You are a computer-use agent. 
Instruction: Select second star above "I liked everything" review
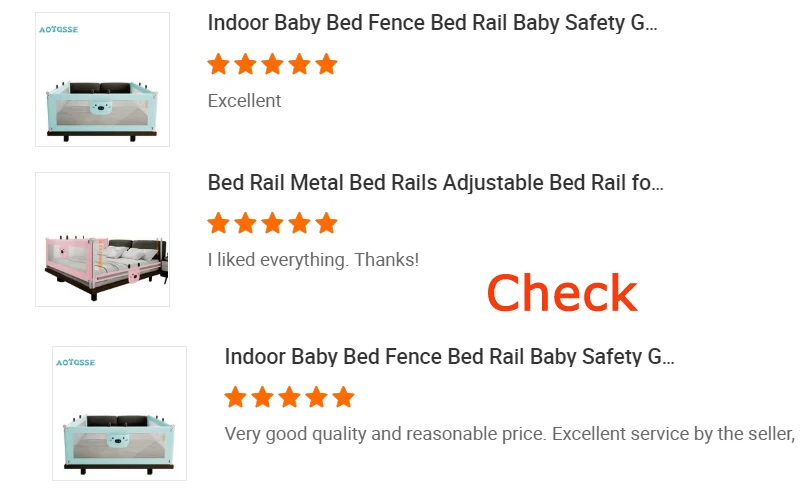click(246, 223)
